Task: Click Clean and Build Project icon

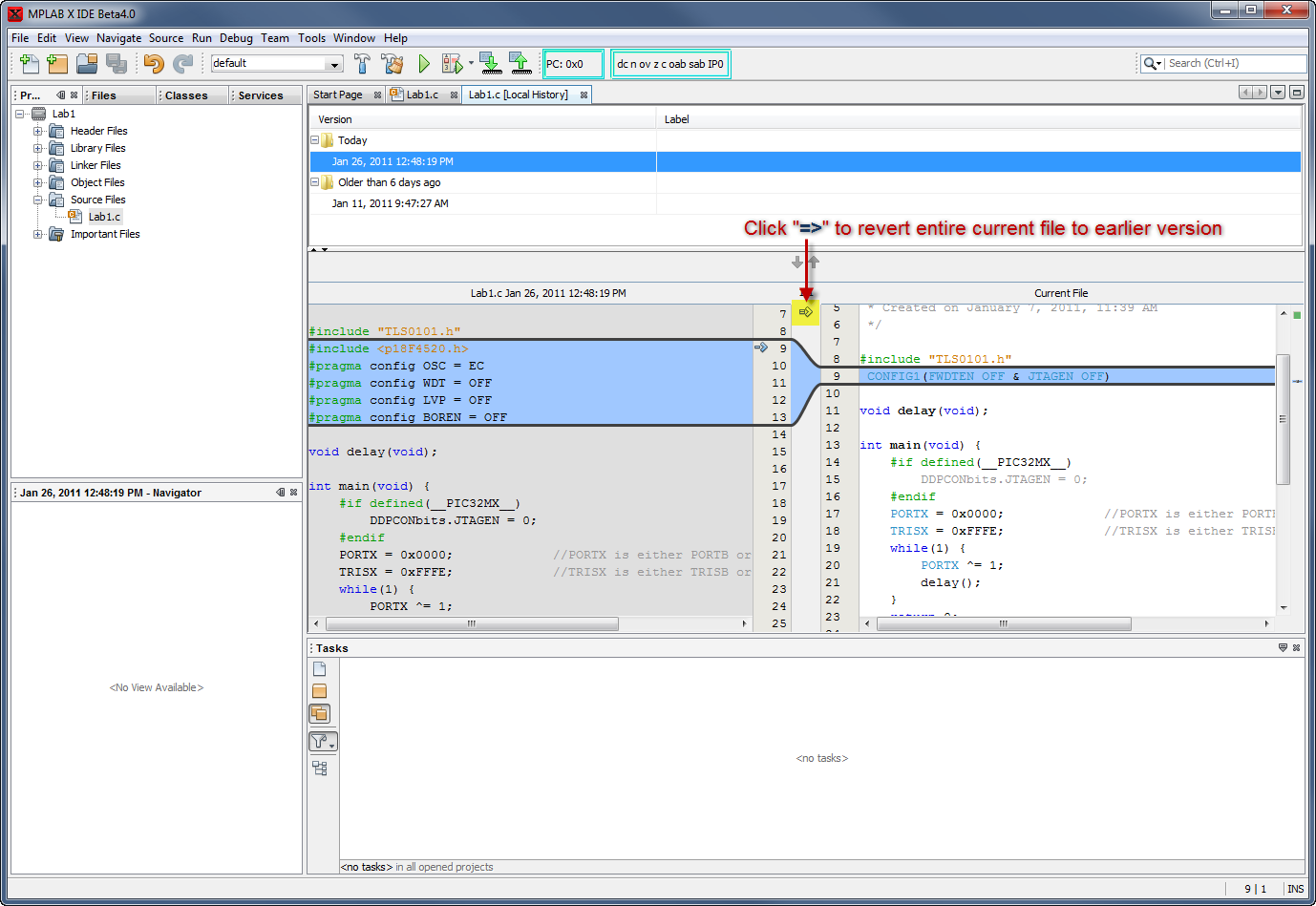Action: tap(393, 64)
